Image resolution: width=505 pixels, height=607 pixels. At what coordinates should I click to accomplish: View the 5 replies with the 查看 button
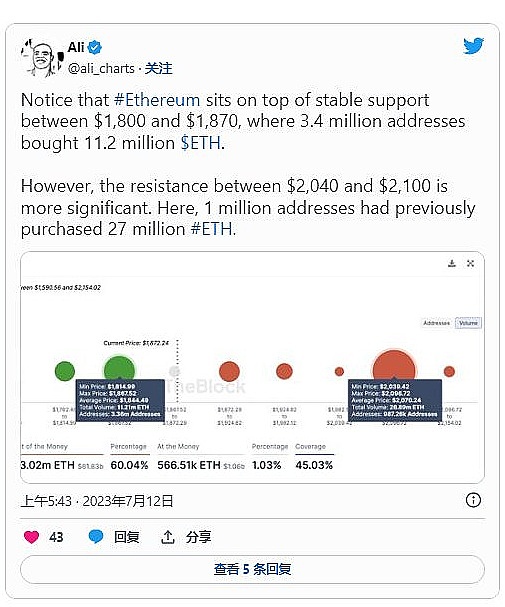[x=252, y=569]
